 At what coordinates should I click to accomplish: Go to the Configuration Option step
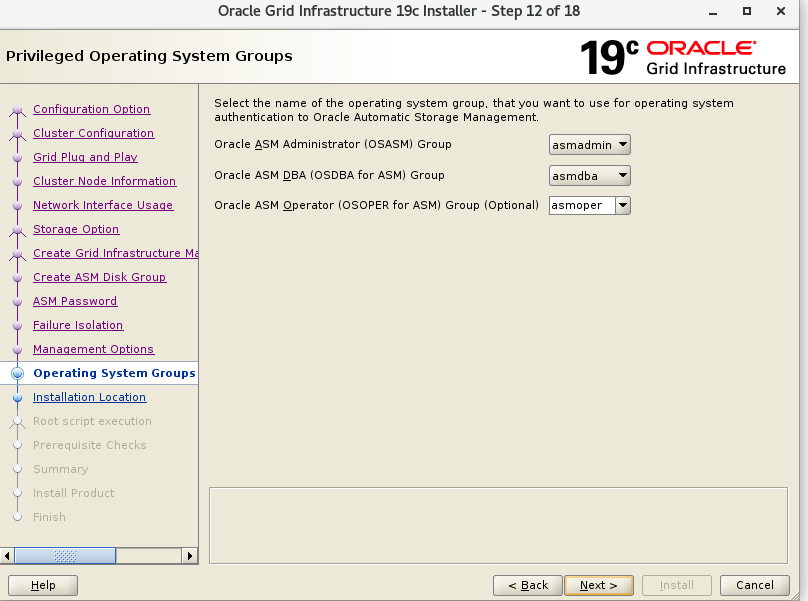tap(92, 109)
